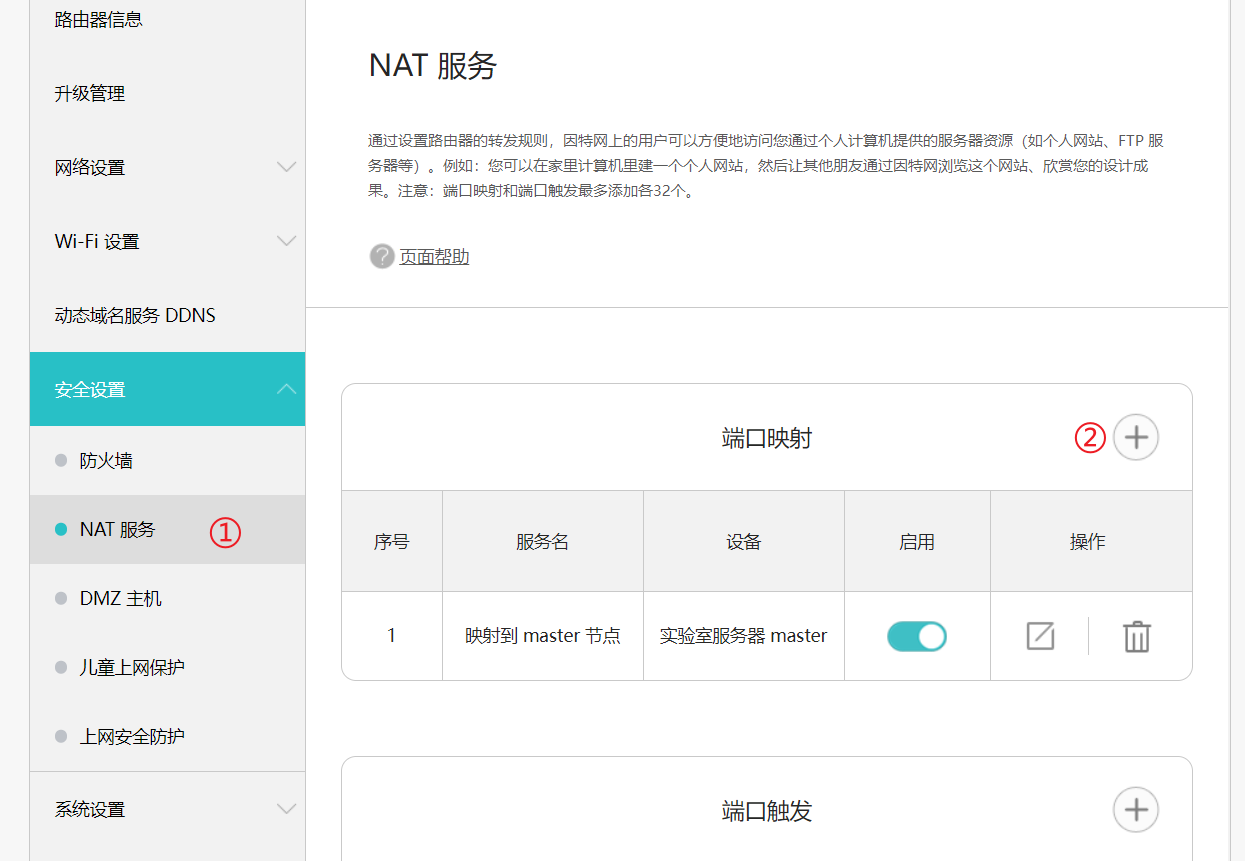Click the add port trigger plus icon

(x=1136, y=810)
